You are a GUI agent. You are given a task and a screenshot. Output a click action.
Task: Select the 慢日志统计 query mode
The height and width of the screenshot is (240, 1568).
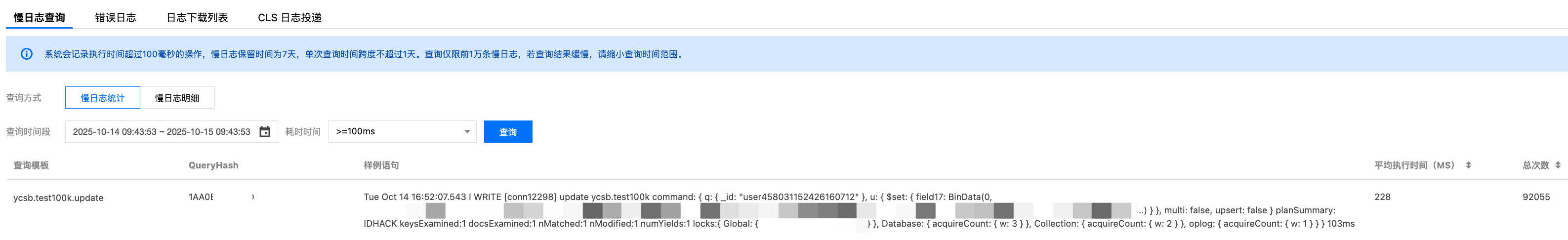pos(102,98)
